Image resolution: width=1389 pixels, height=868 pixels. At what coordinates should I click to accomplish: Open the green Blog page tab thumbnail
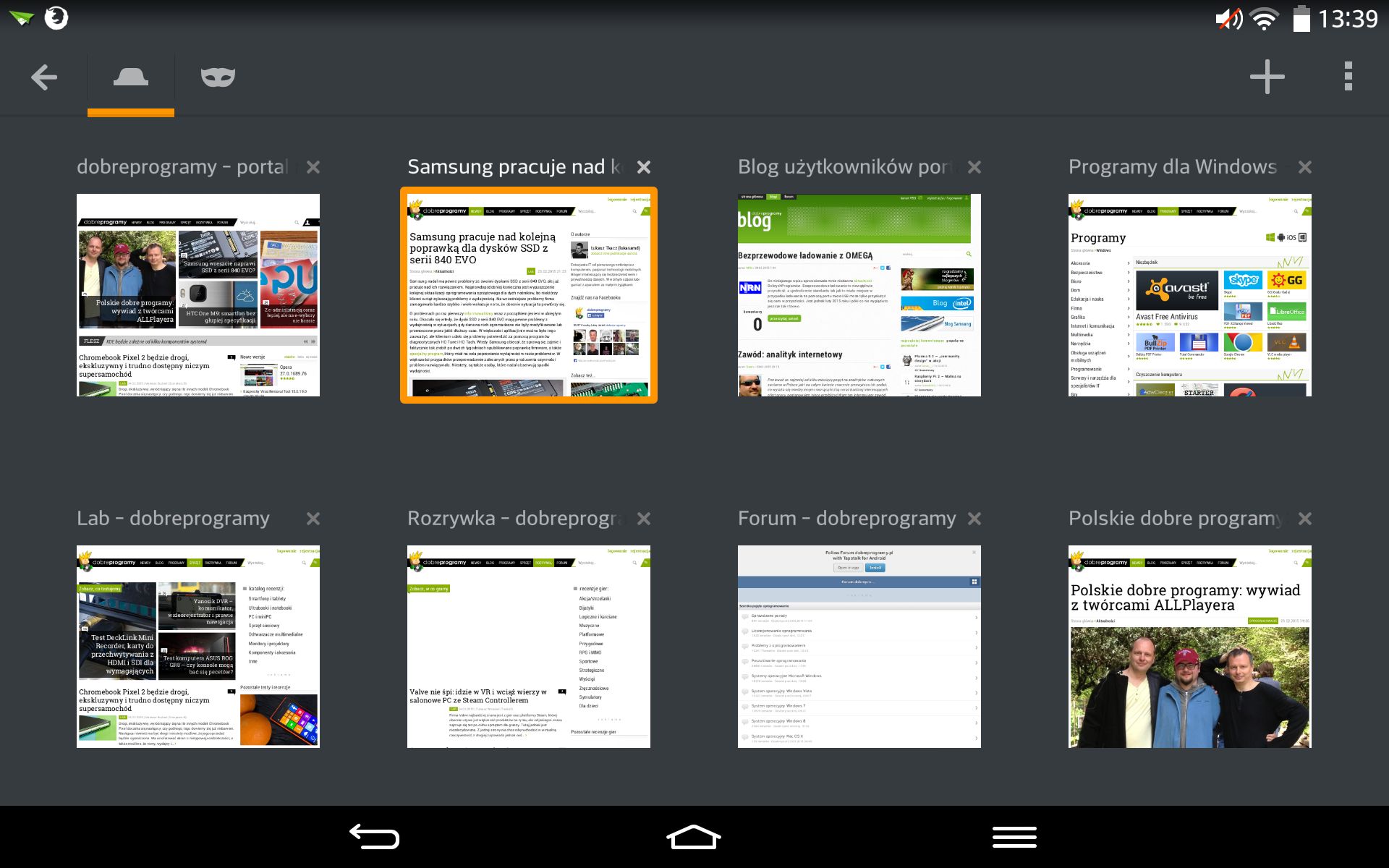859,295
